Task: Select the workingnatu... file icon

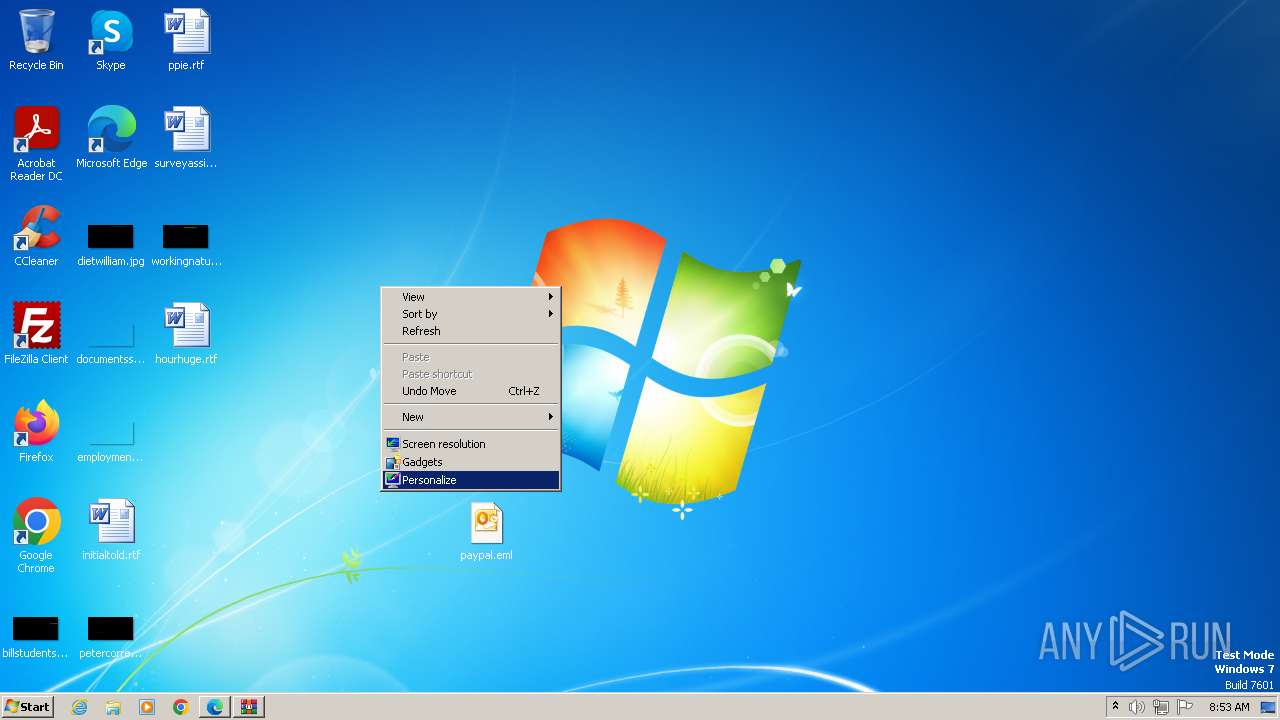Action: (186, 245)
